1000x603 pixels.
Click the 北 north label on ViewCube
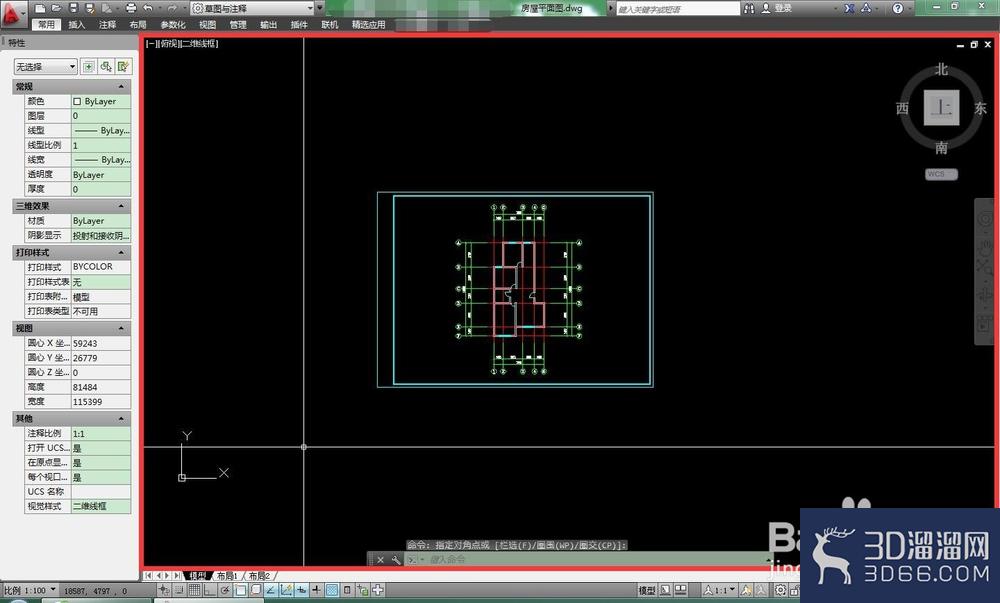pos(941,69)
